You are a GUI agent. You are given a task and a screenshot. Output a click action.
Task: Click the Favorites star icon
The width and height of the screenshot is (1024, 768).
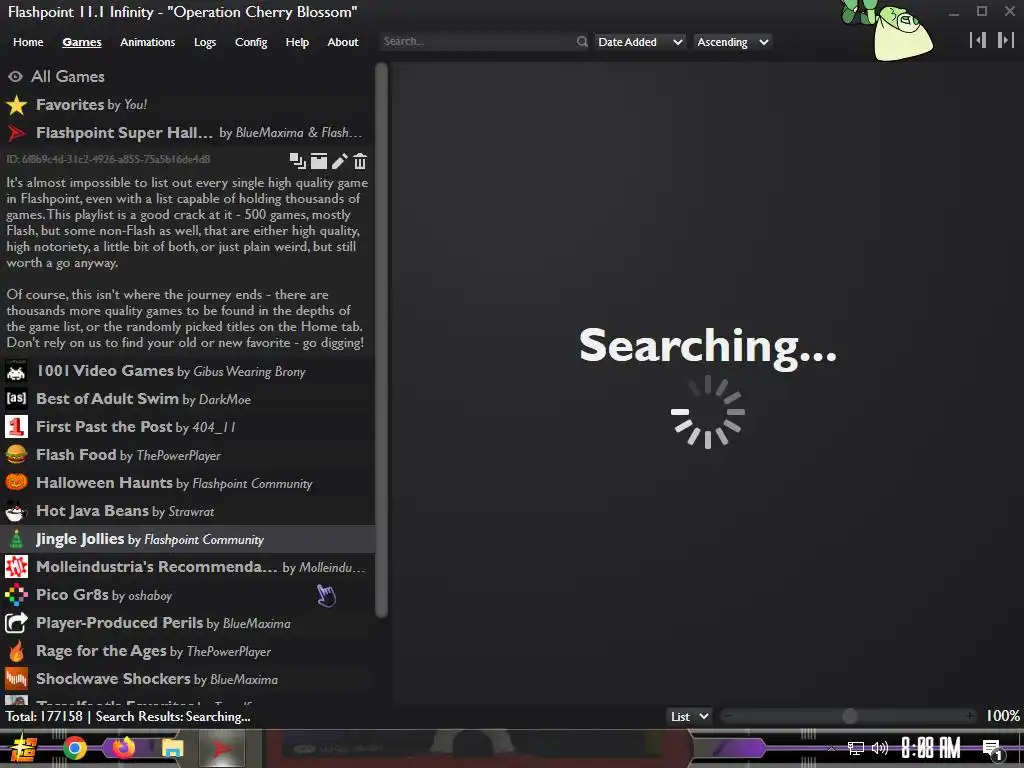click(16, 104)
